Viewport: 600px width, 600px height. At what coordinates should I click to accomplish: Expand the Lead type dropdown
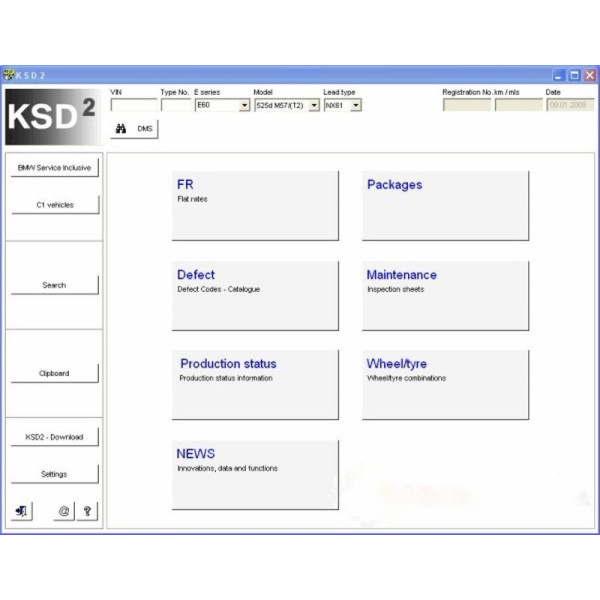(356, 104)
